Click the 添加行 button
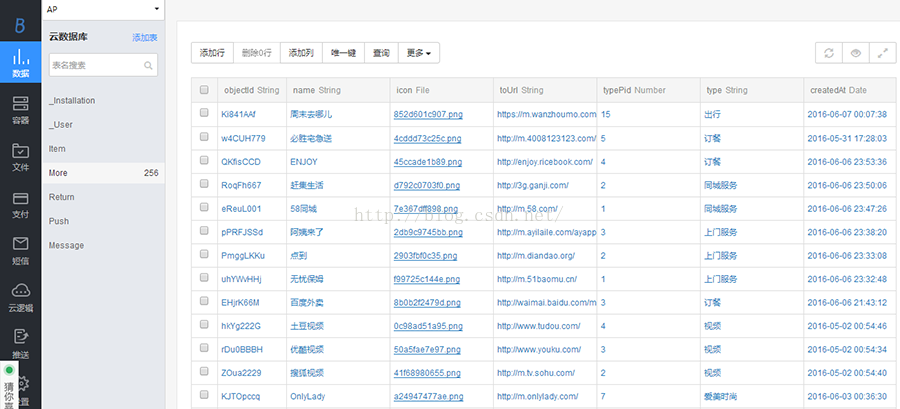Screen dimensions: 900x409 pyautogui.click(x=212, y=53)
